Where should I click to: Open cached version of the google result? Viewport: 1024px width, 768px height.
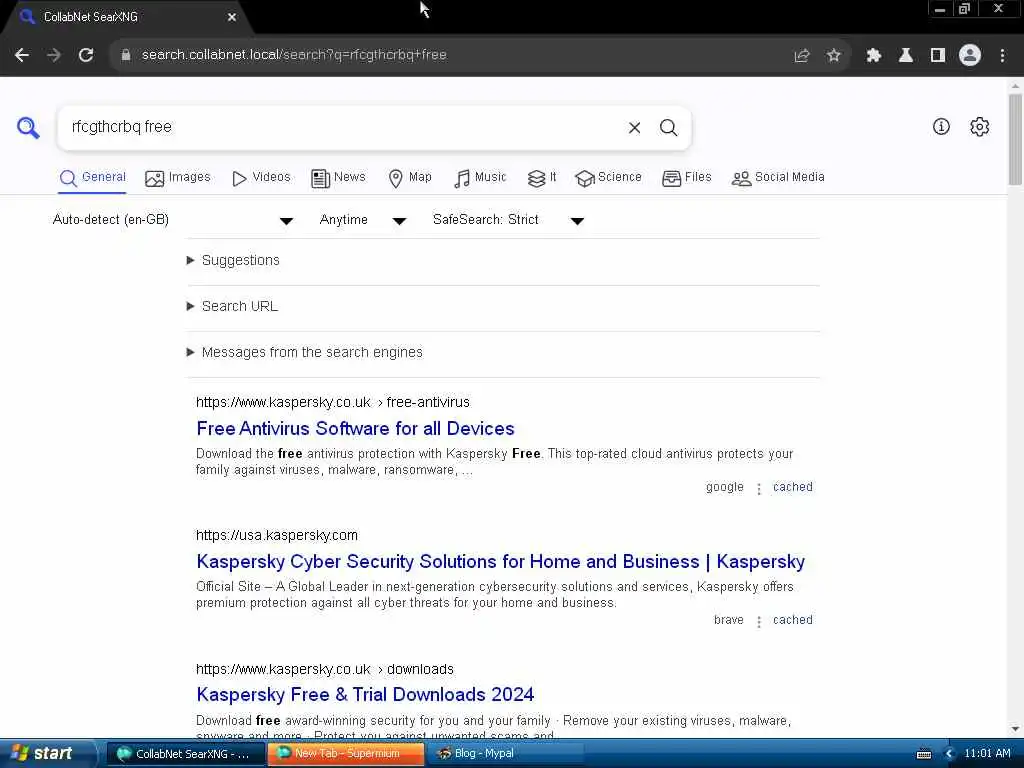[x=793, y=487]
